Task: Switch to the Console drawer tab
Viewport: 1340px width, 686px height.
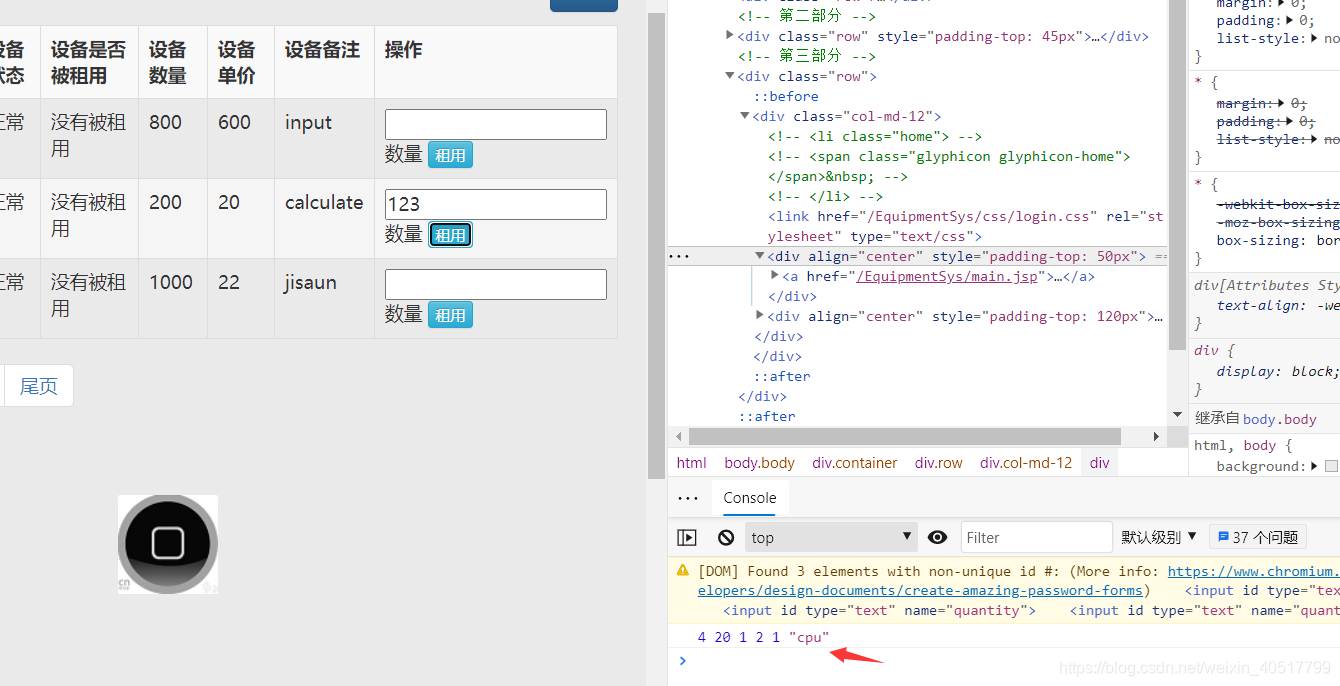Action: tap(750, 498)
